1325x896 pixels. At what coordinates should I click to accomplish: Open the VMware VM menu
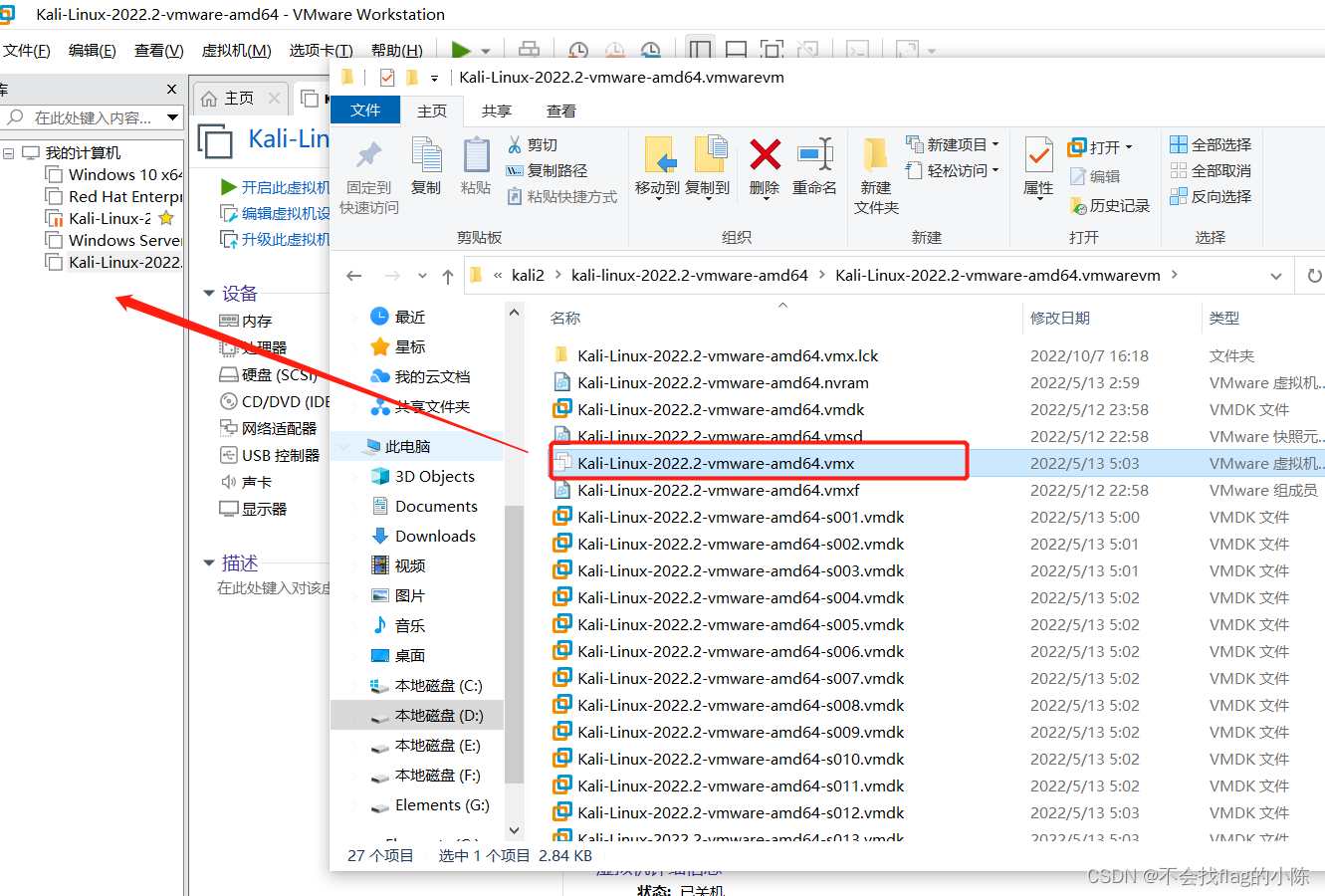tap(236, 51)
